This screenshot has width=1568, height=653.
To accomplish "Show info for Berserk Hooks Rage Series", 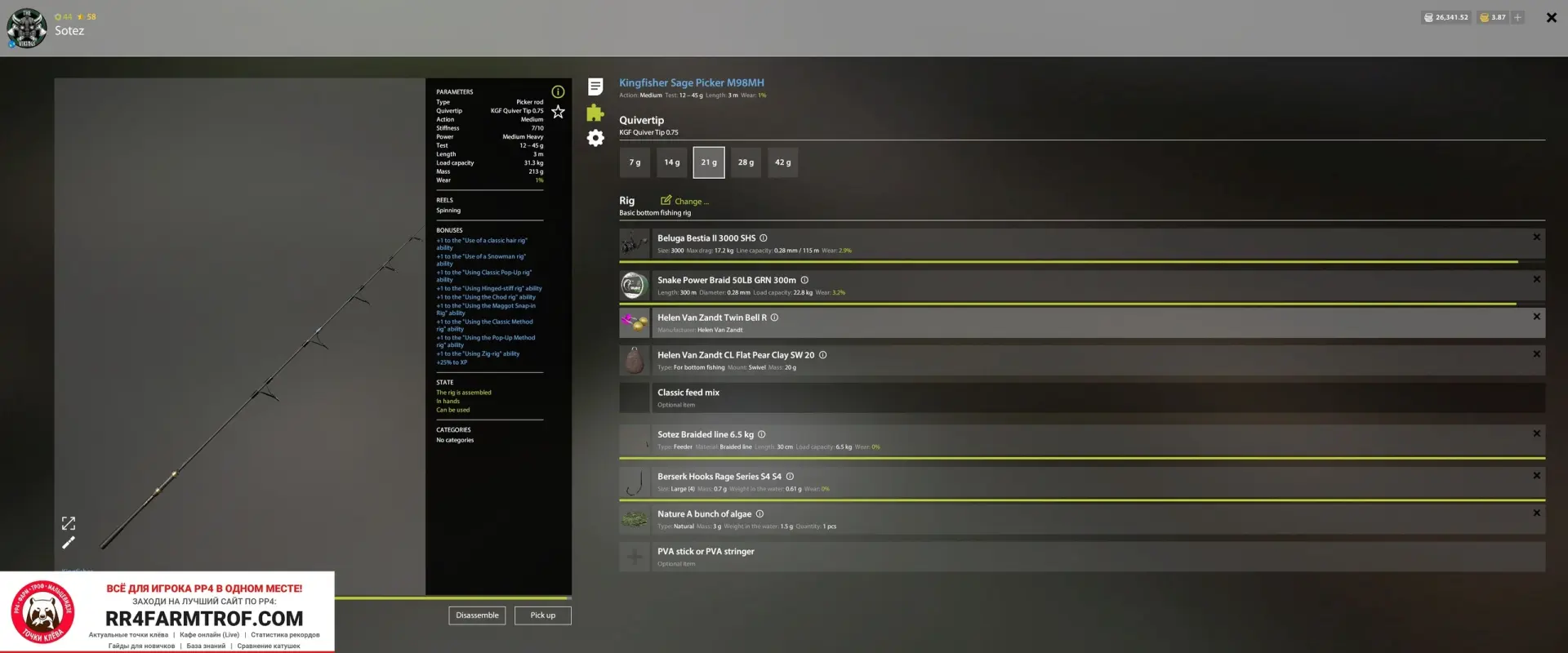I will pos(790,477).
